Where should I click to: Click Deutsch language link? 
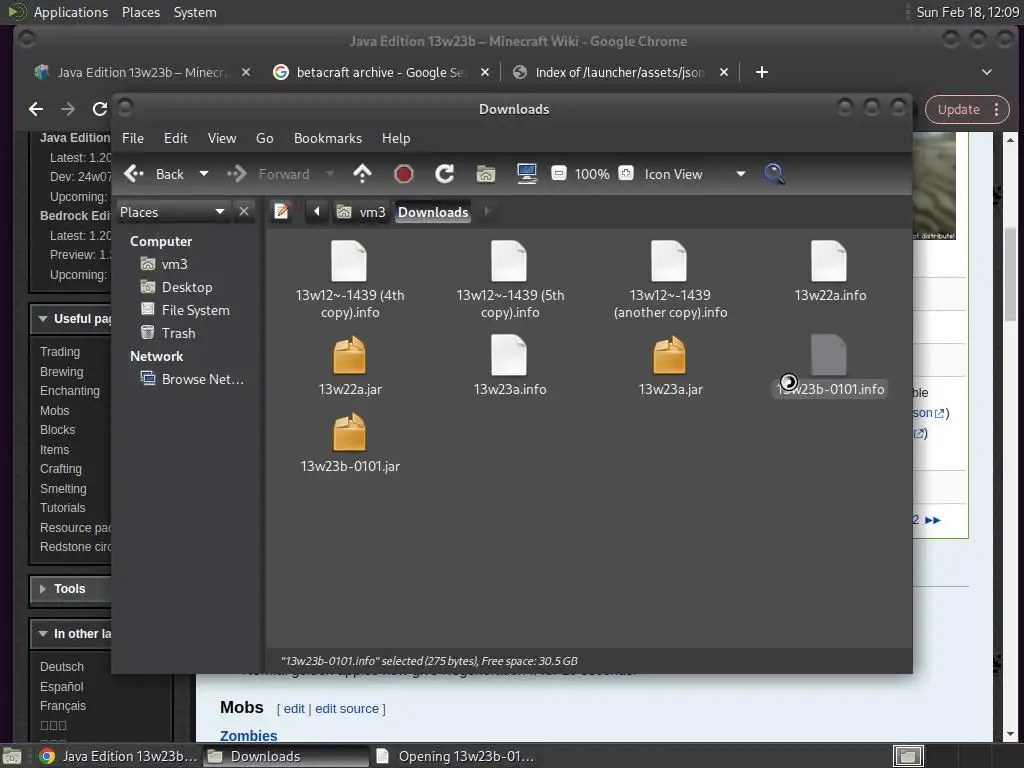tap(62, 667)
